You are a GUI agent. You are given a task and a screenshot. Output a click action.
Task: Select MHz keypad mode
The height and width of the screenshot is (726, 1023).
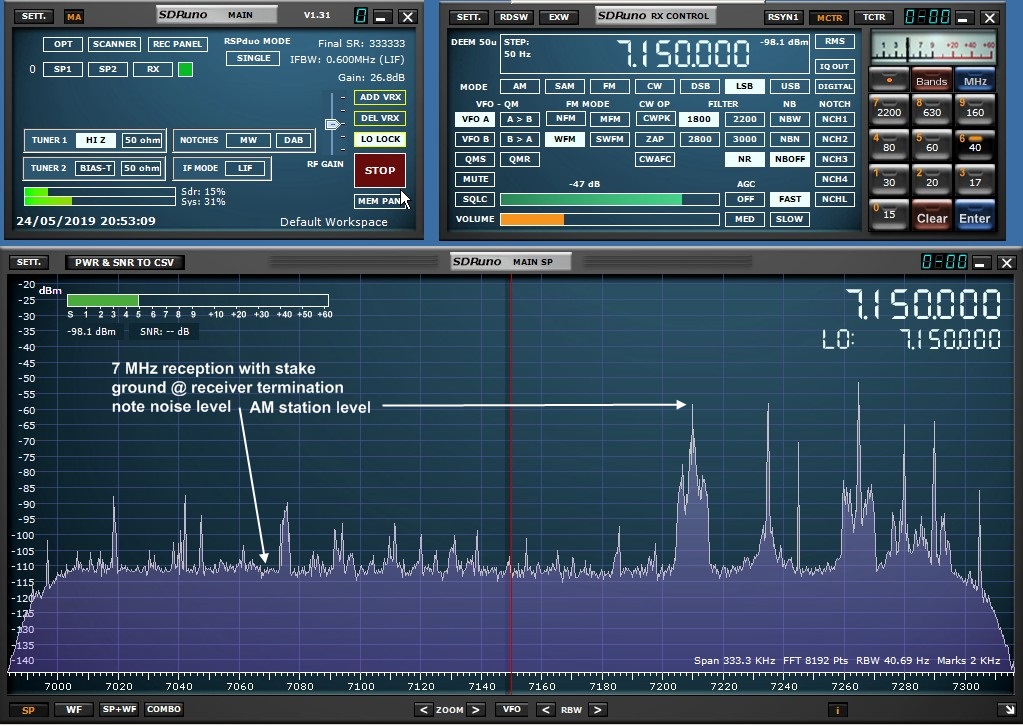tap(975, 79)
